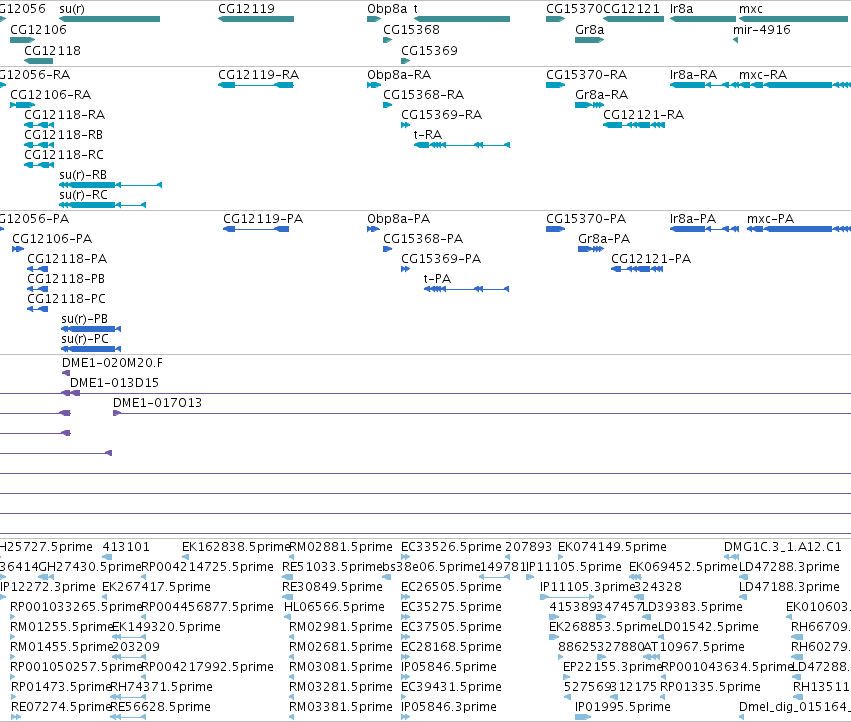Select the RM02881.5prime EST label
This screenshot has width=851, height=722.
[x=340, y=547]
